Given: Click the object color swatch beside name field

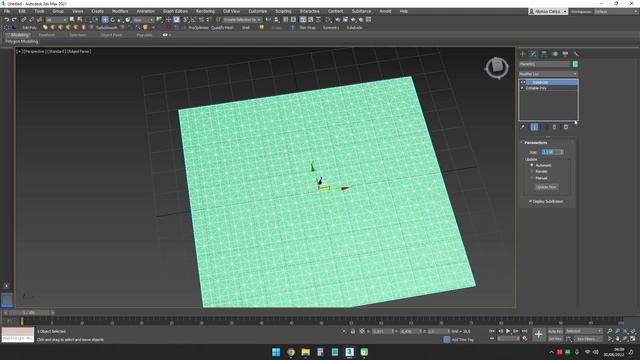Looking at the screenshot, I should pyautogui.click(x=575, y=64).
